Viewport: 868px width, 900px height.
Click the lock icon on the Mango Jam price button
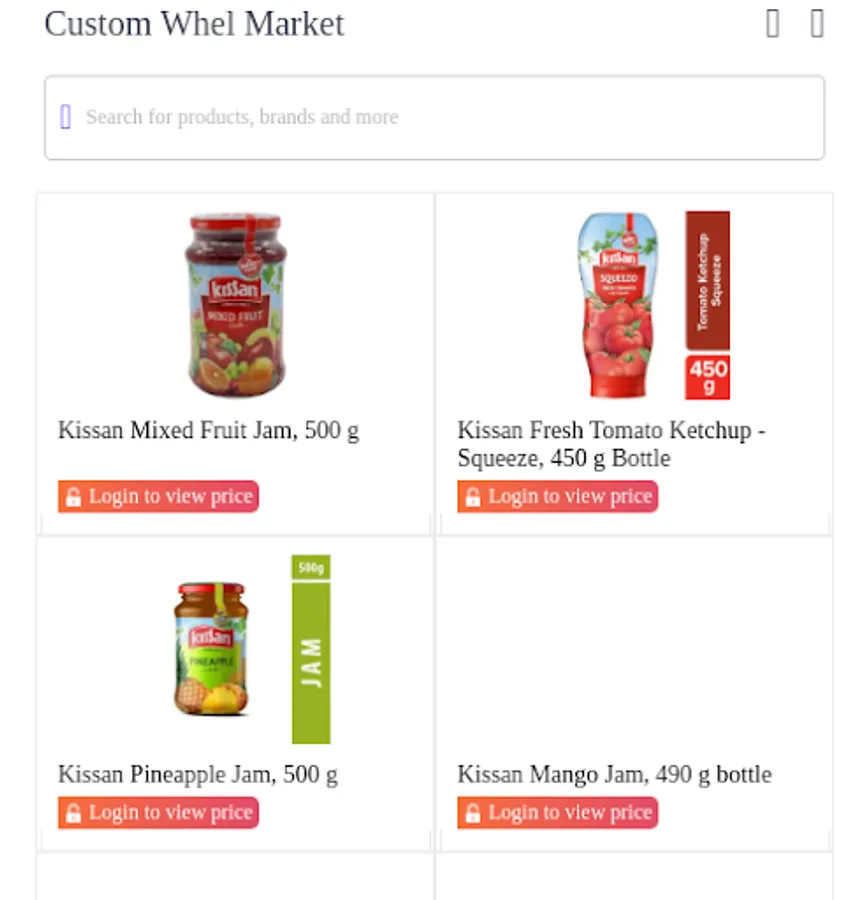tap(472, 813)
